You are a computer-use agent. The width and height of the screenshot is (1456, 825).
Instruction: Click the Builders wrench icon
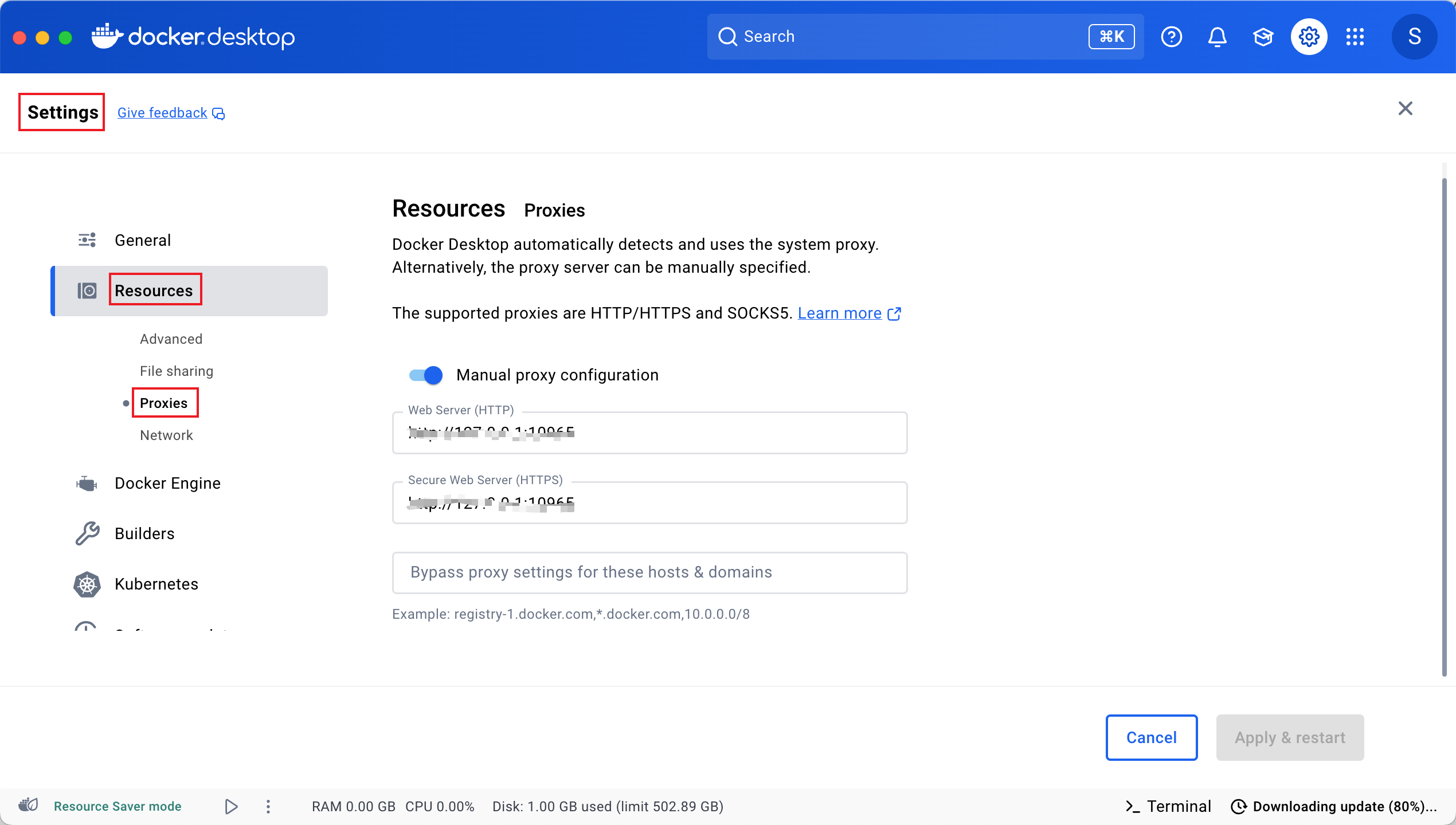point(87,533)
